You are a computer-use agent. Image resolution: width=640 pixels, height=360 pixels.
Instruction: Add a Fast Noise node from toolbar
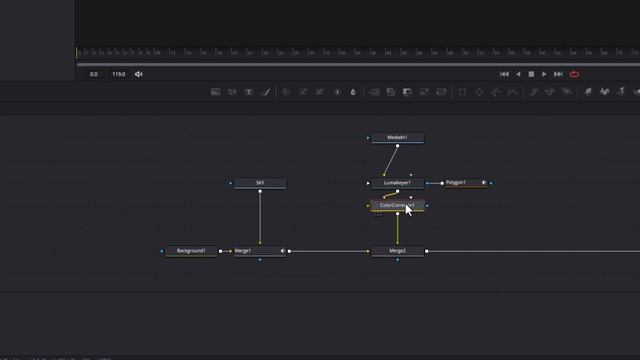(x=232, y=92)
